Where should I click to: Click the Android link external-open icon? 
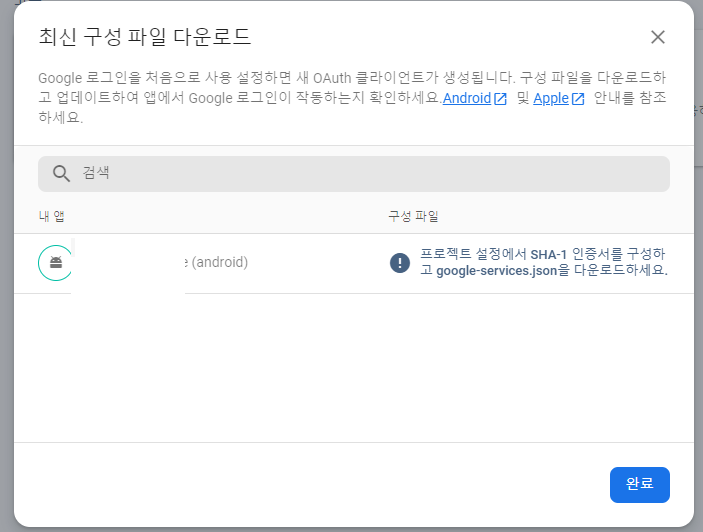(x=500, y=99)
